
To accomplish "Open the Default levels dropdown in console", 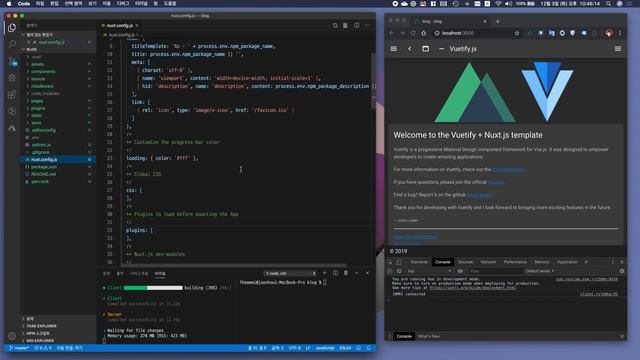I will 540,271.
